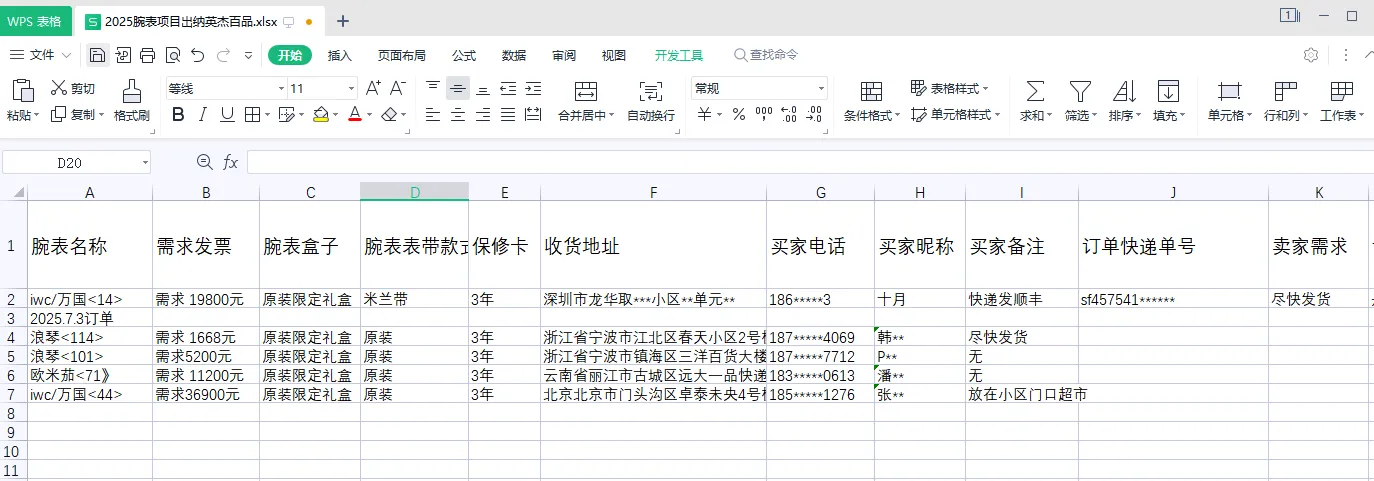Viewport: 1374px width, 481px height.
Task: Click into the formula bar input
Action: (810, 162)
